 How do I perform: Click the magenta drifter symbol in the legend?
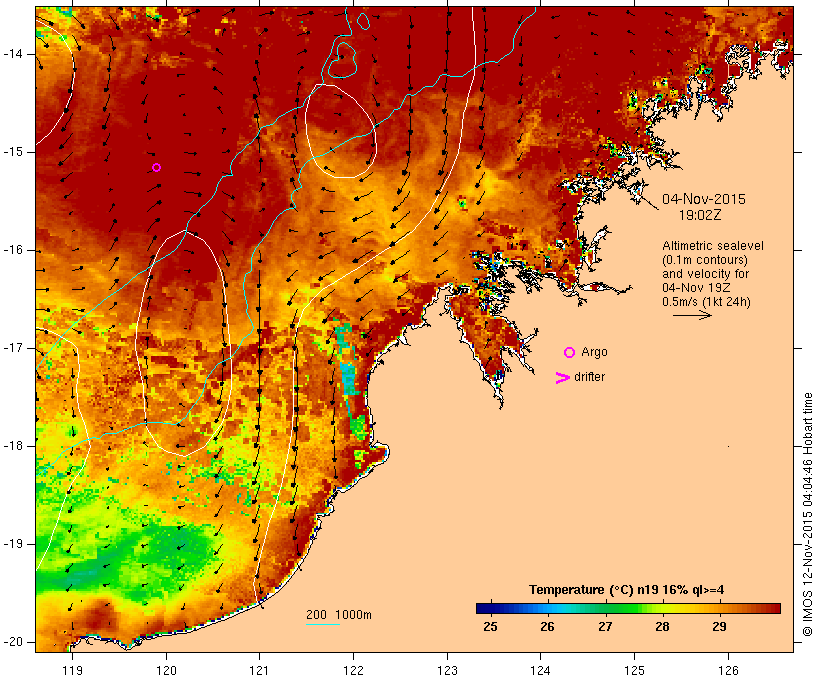[x=562, y=378]
